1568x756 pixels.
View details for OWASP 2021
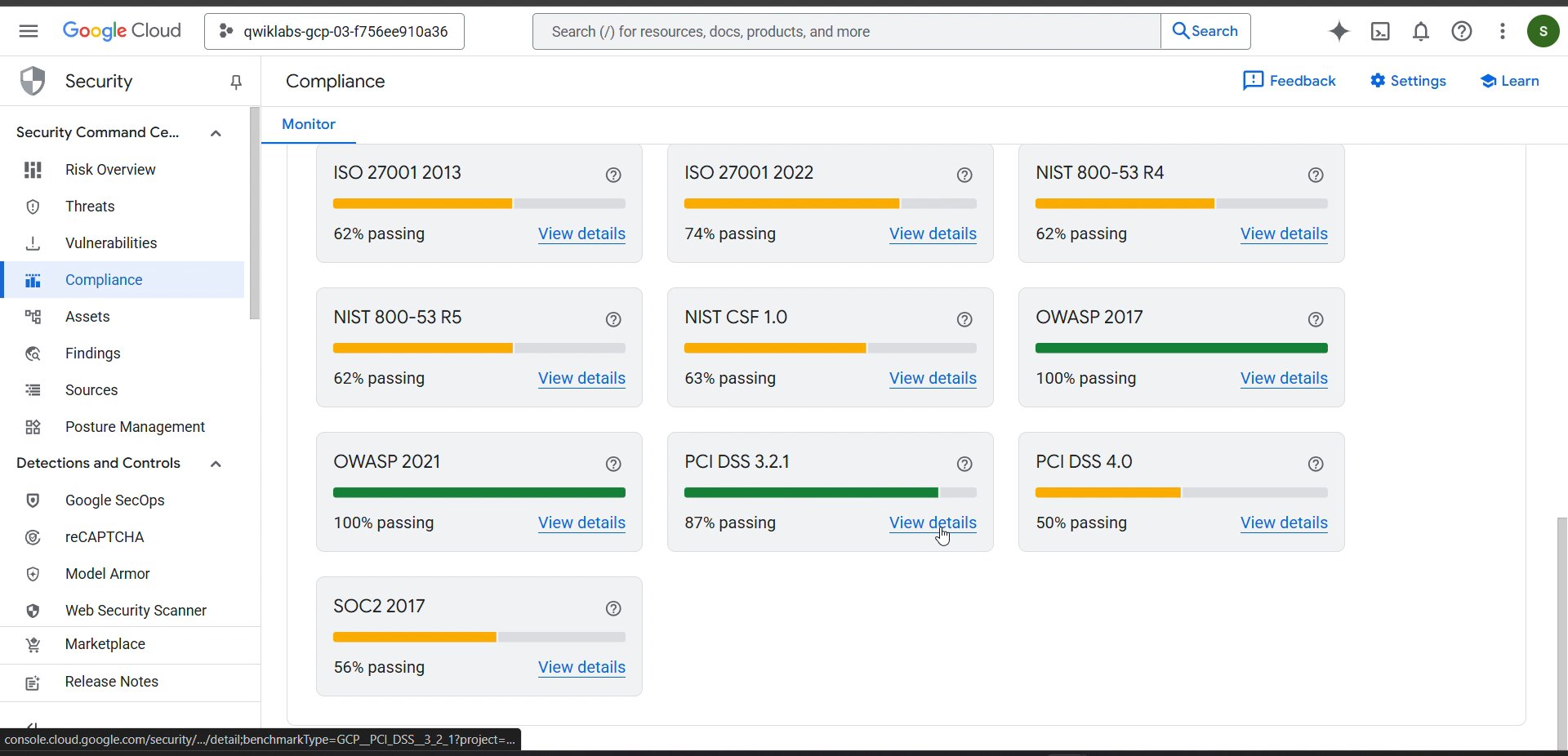click(581, 523)
